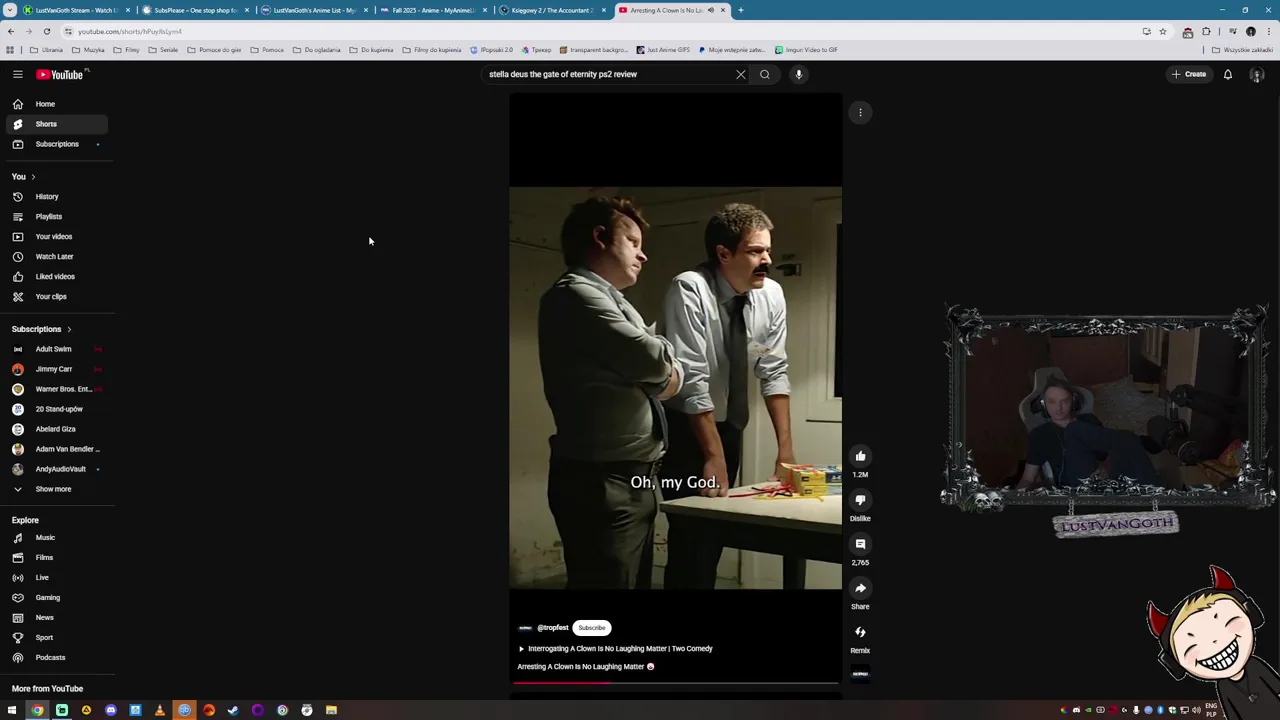The image size is (1280, 720).
Task: Switch to Fall 2025 Anime tab
Action: tap(432, 10)
